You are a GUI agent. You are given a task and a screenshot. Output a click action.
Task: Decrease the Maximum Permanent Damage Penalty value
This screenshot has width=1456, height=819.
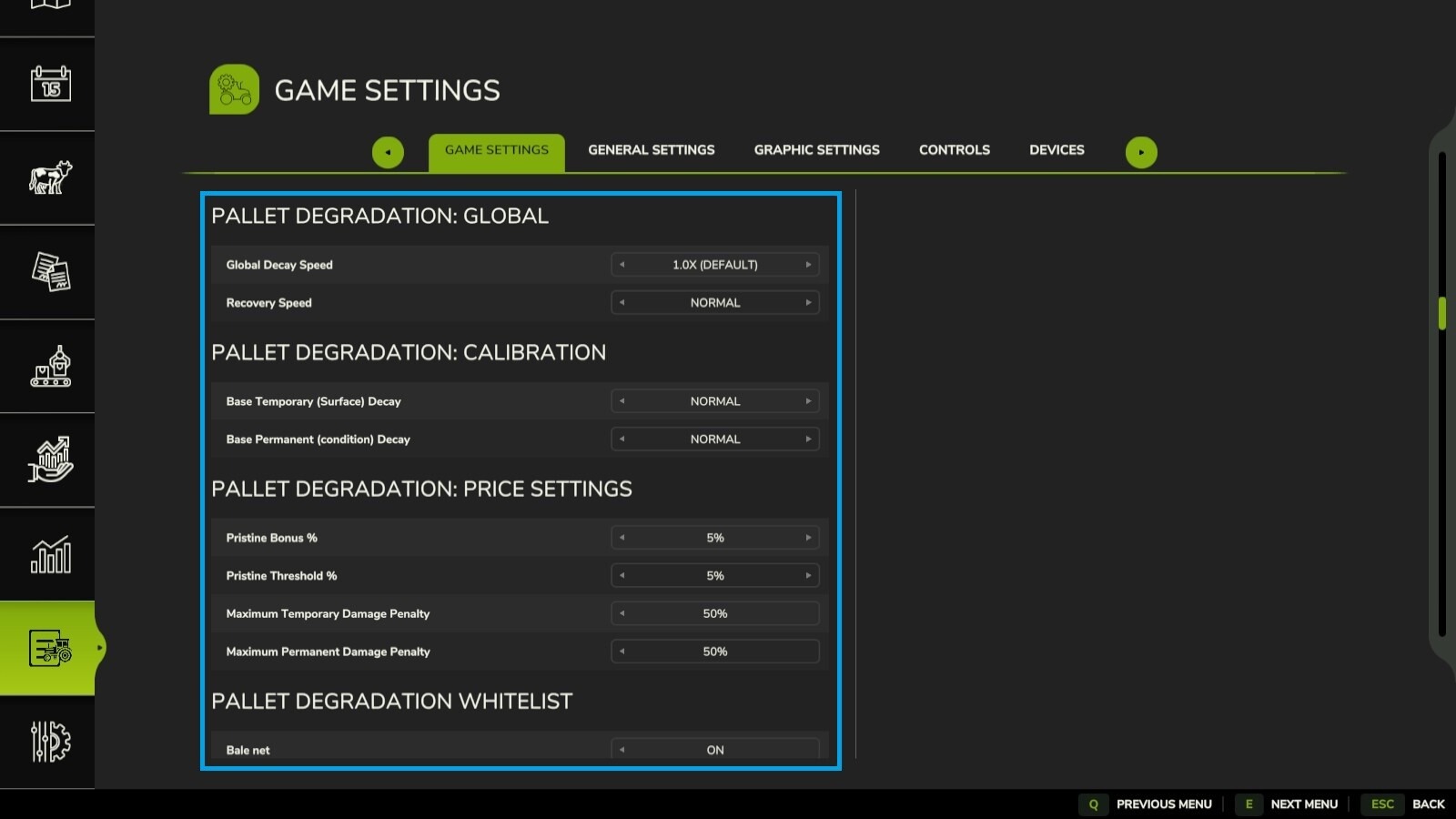coord(622,652)
